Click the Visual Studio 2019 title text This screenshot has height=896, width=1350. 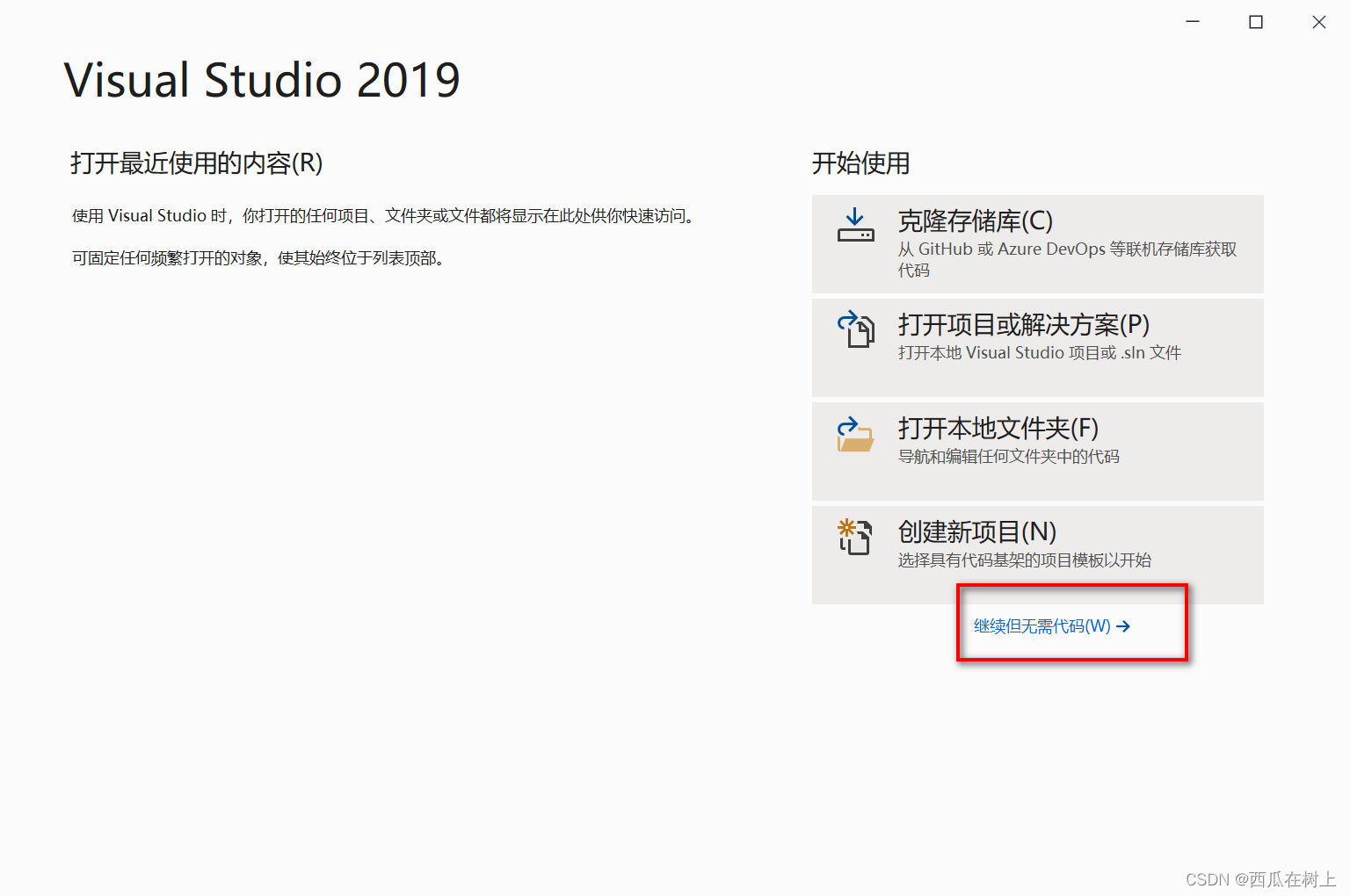tap(261, 80)
